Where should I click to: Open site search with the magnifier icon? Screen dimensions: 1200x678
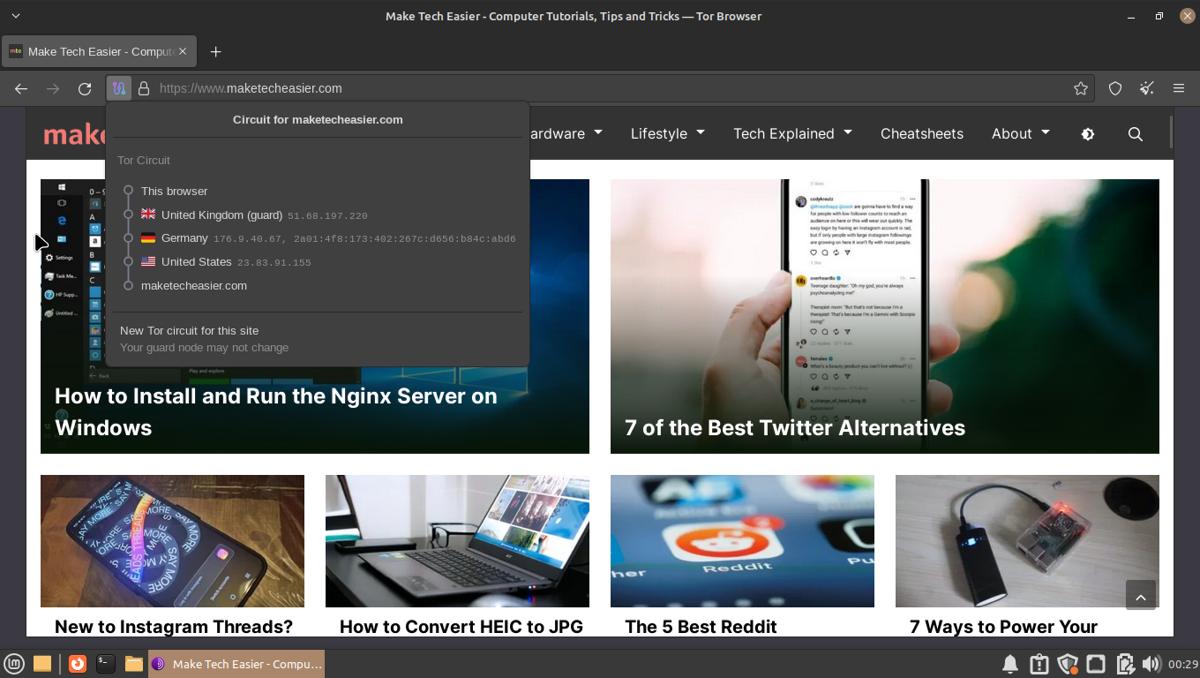[x=1135, y=133]
